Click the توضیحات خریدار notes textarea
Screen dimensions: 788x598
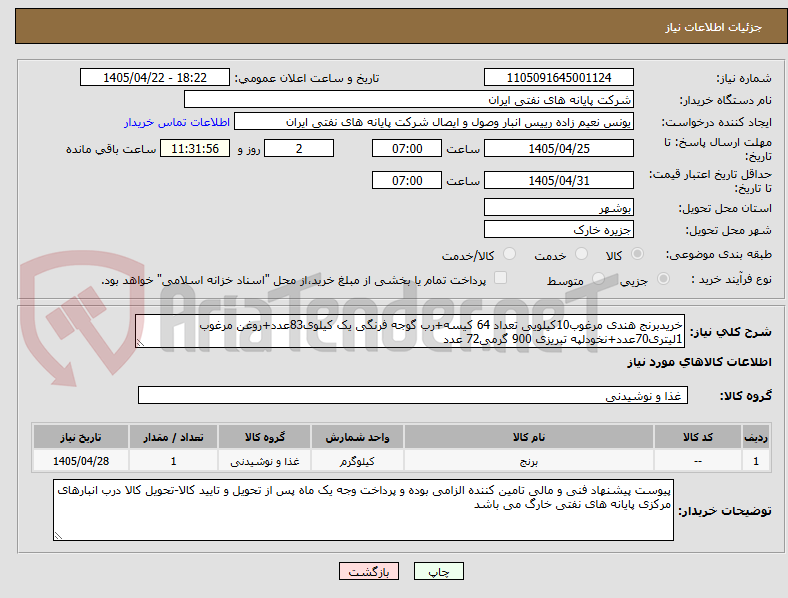pyautogui.click(x=363, y=510)
